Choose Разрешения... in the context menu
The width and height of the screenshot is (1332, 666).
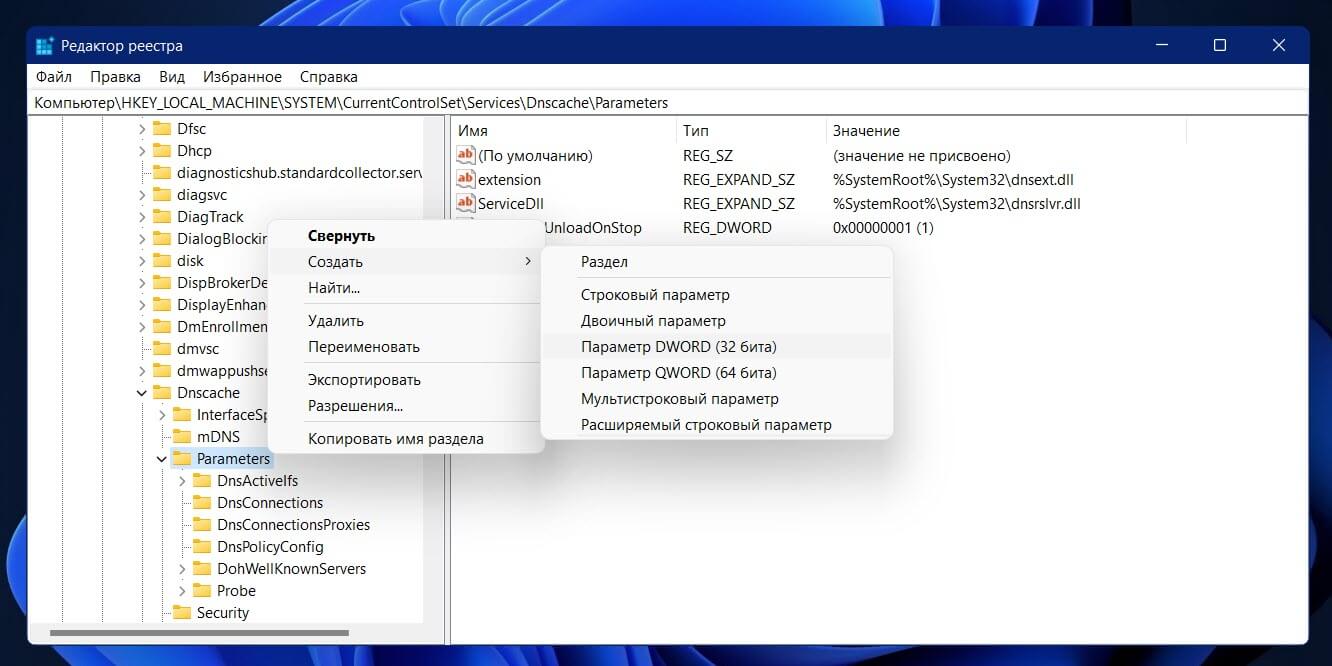406,406
